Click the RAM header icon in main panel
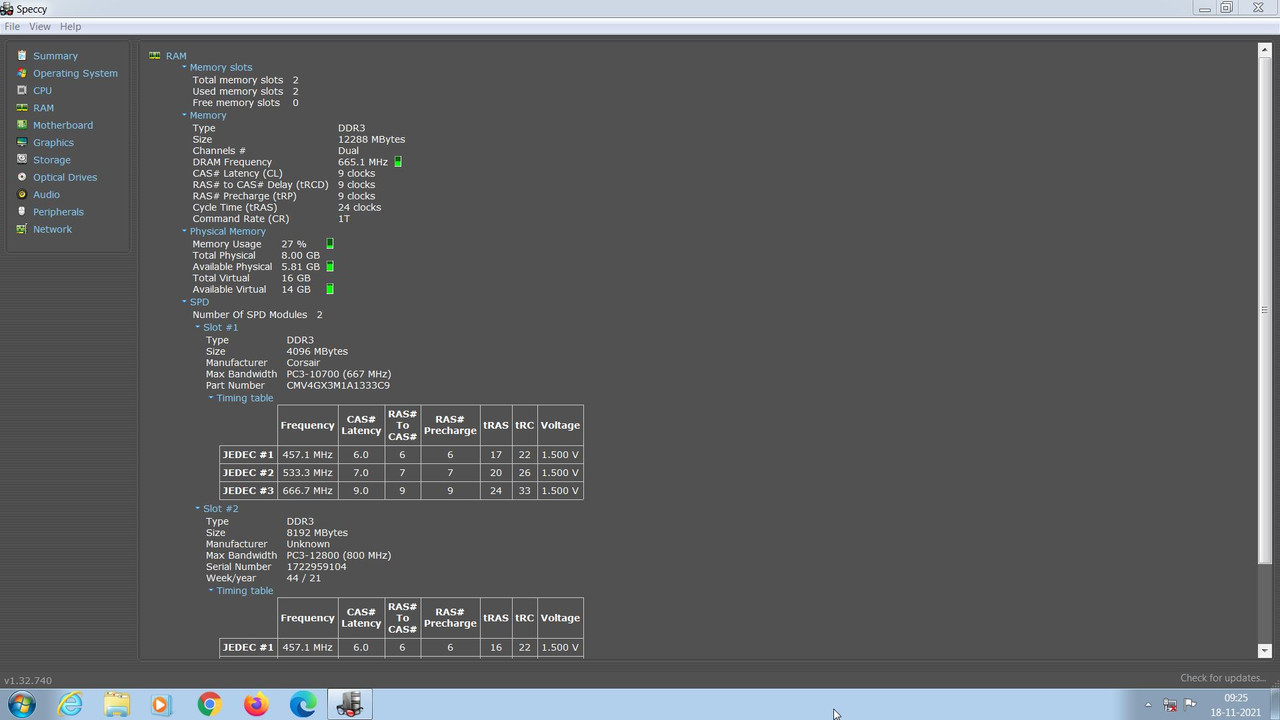Screen dimensions: 1280x720 pyautogui.click(x=154, y=56)
